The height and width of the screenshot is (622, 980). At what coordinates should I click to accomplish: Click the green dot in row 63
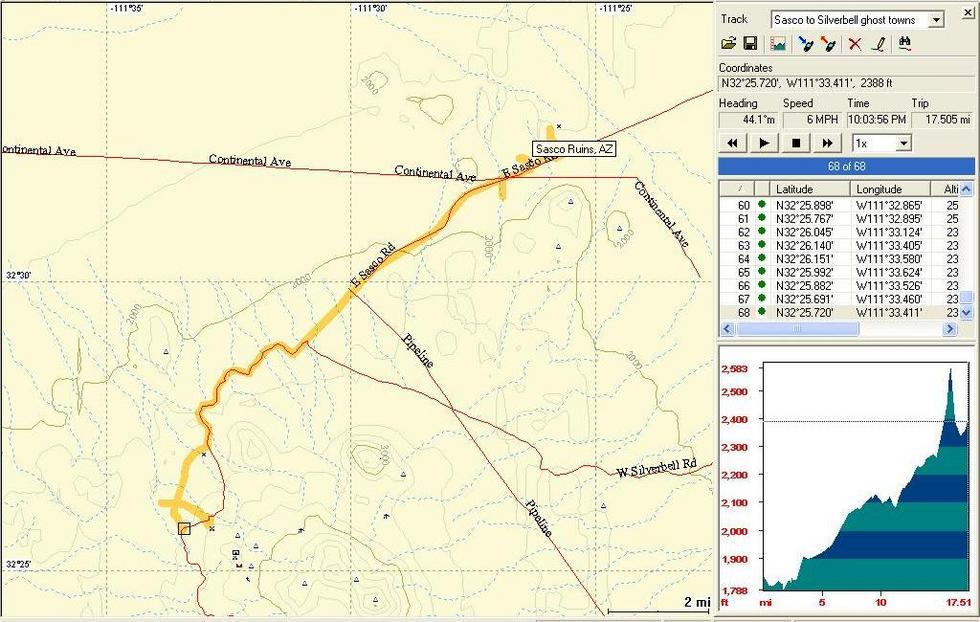click(x=762, y=245)
